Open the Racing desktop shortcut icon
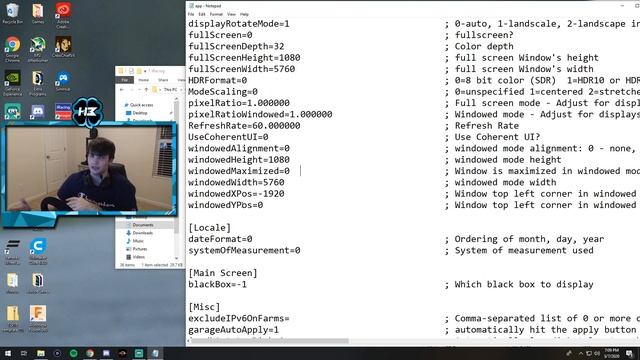640x360 pixels. click(x=63, y=111)
